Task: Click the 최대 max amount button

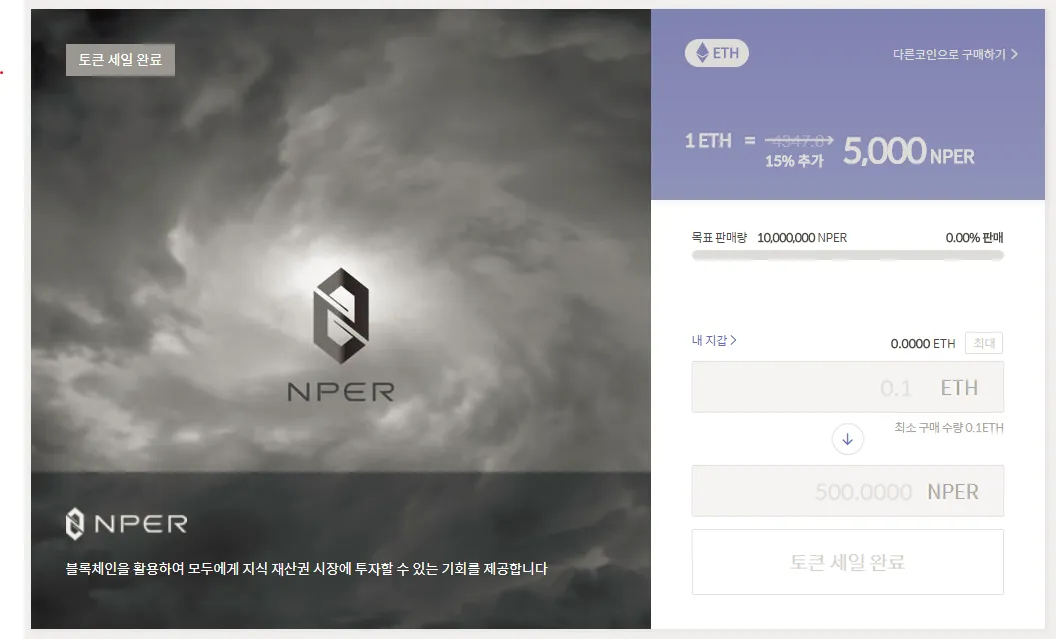Action: (x=984, y=343)
